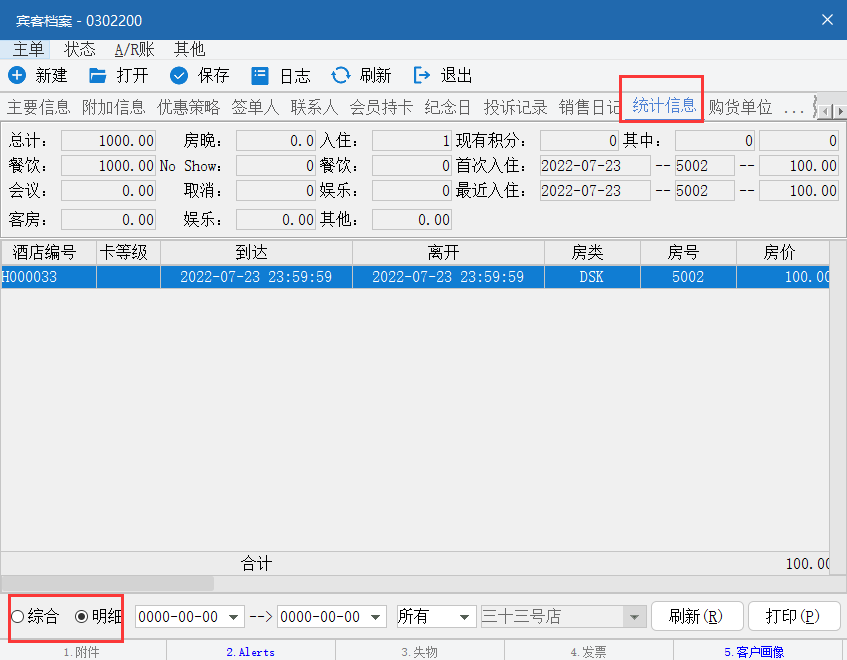Switch to 销售日记 tab
The height and width of the screenshot is (660, 847).
point(589,107)
